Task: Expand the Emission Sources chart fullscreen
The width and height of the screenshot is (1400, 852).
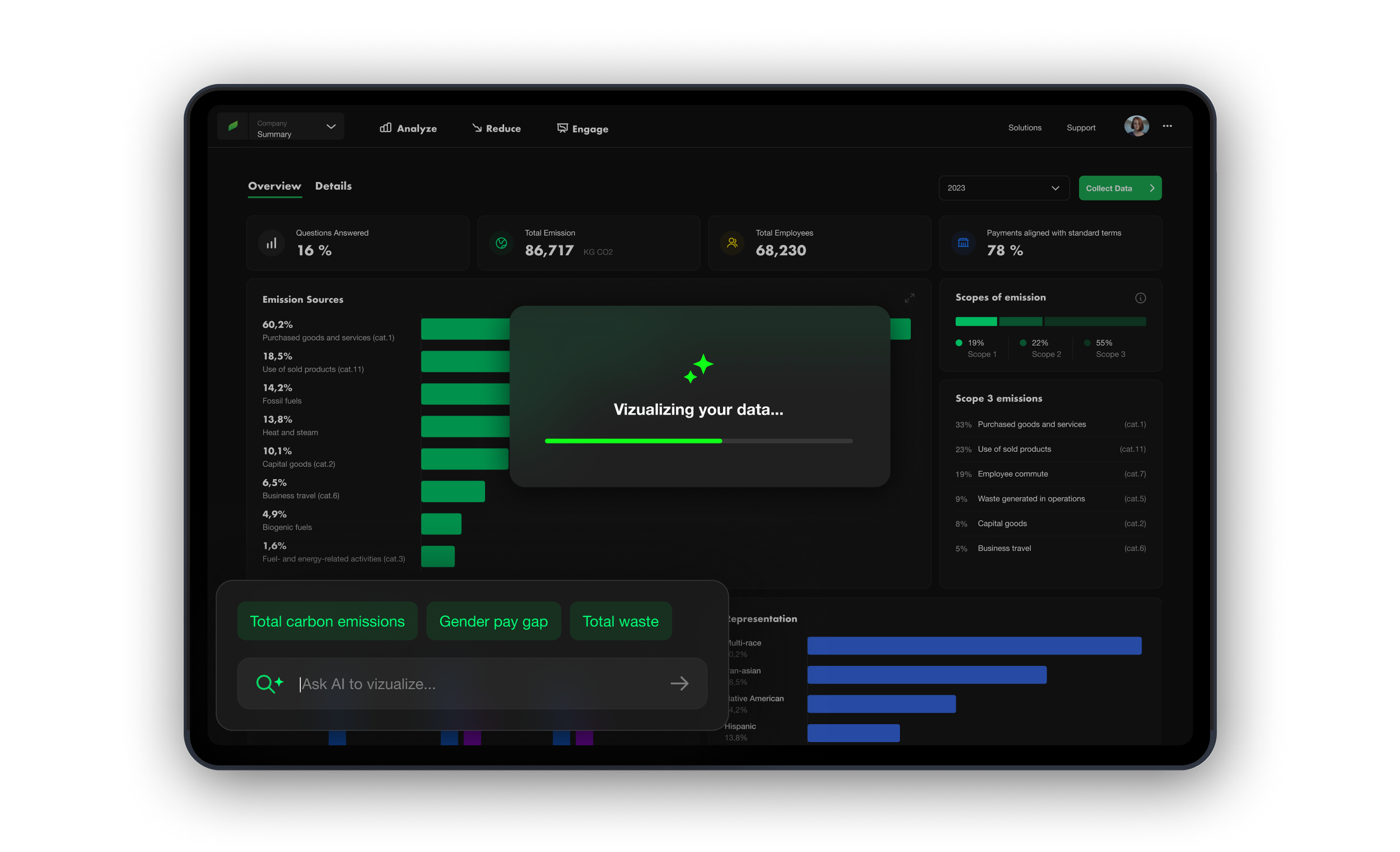Action: pyautogui.click(x=909, y=298)
